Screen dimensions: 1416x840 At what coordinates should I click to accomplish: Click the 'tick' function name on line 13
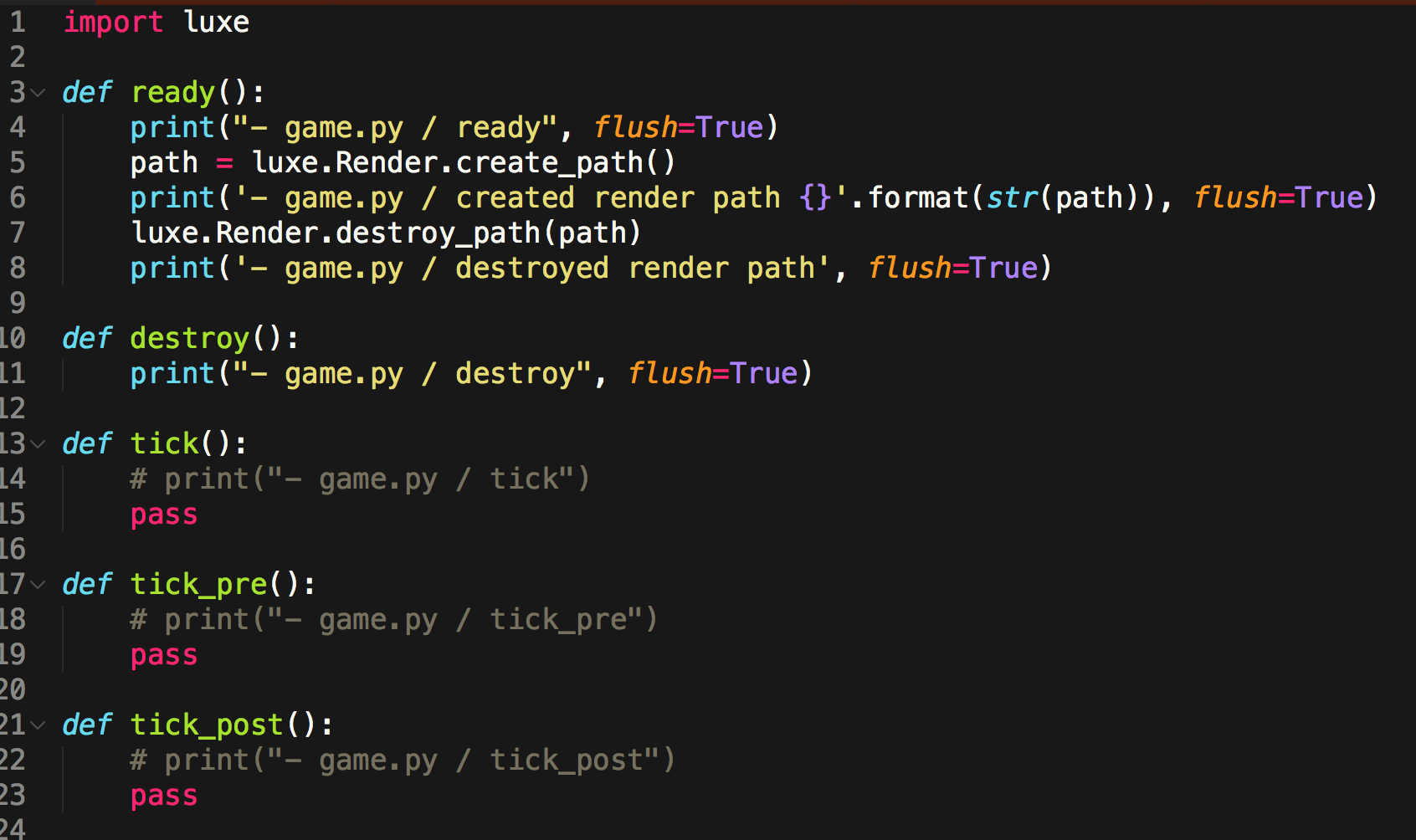pos(165,443)
